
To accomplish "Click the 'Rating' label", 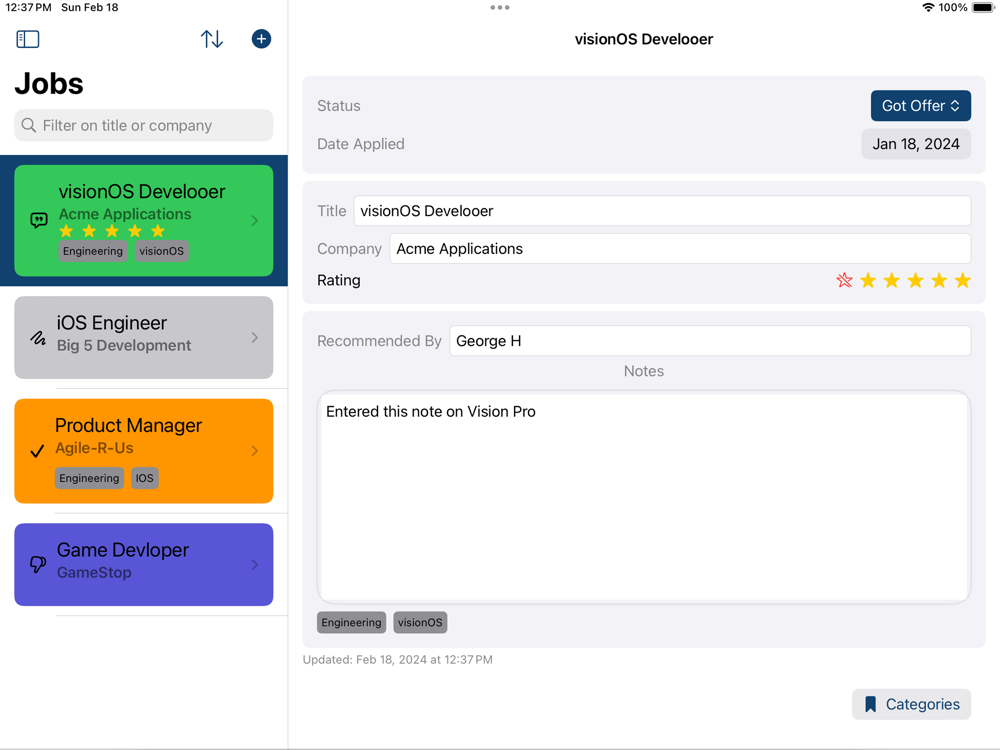I will 339,281.
